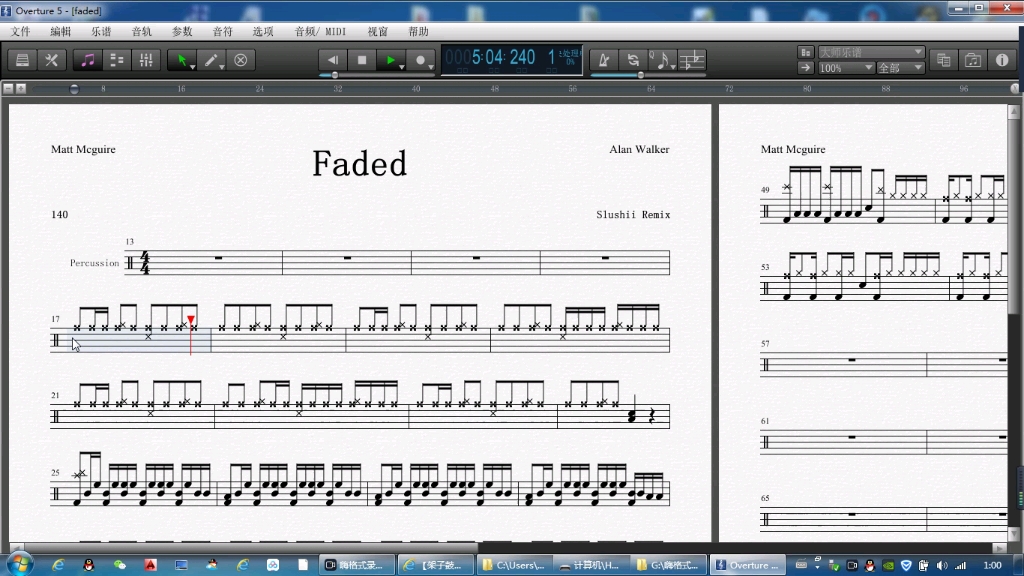Toggle loop playback
Screen dimensions: 1024x576
point(633,60)
